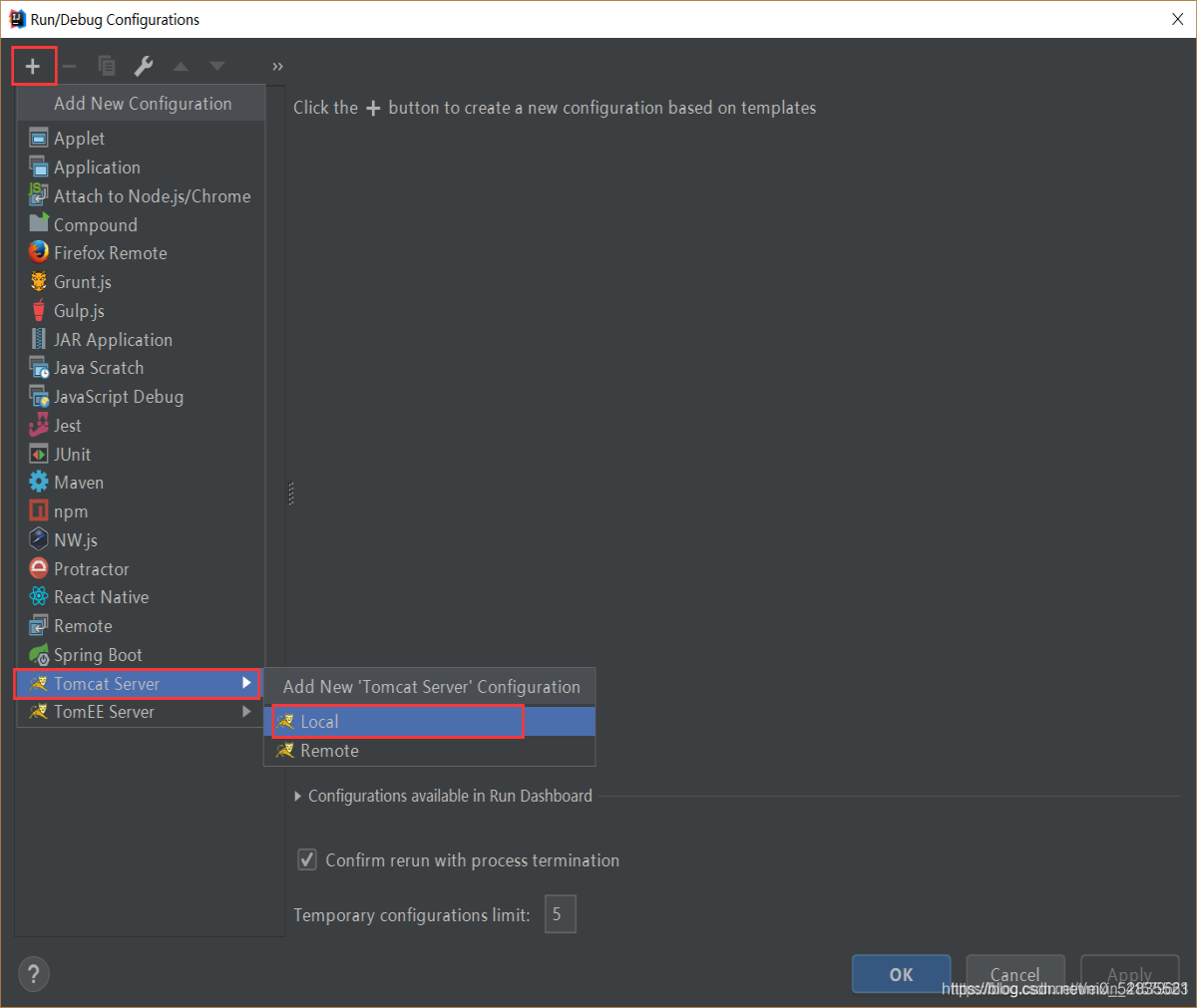
Task: Select Remote in Tomcat Server submenu
Action: (430, 750)
